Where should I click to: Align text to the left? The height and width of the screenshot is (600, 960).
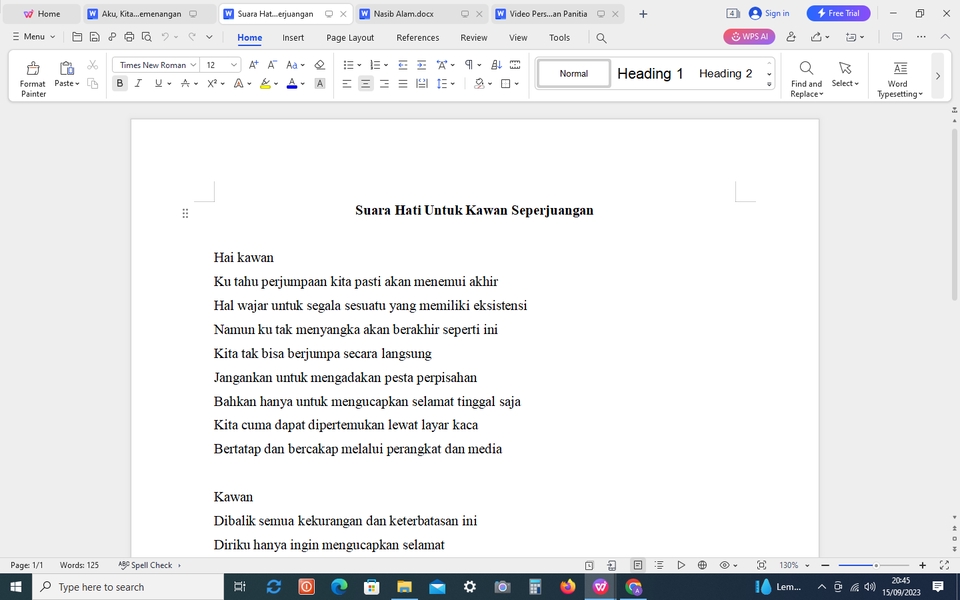coord(347,84)
